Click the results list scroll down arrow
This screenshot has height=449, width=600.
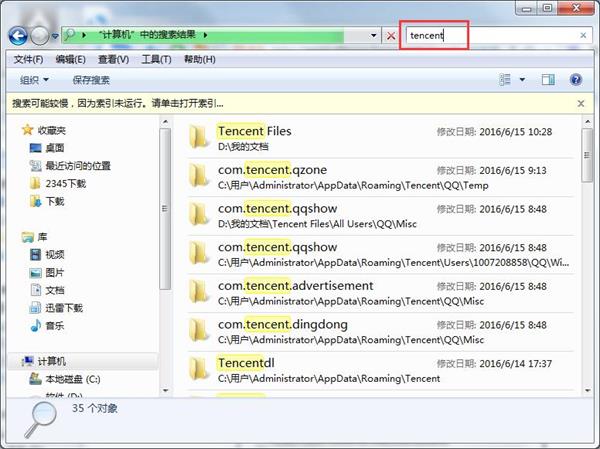(x=587, y=390)
